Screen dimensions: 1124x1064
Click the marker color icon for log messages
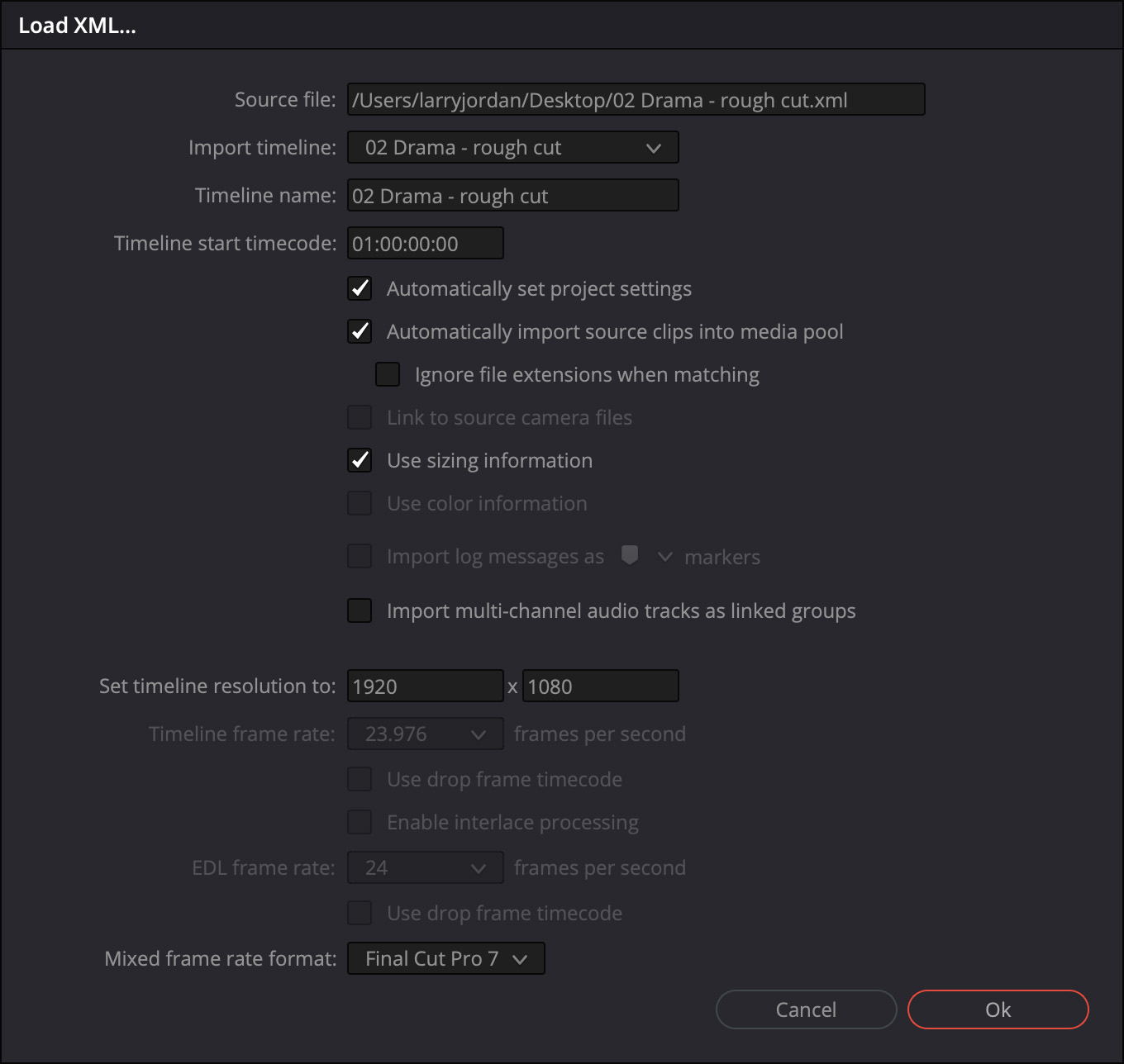[x=630, y=555]
